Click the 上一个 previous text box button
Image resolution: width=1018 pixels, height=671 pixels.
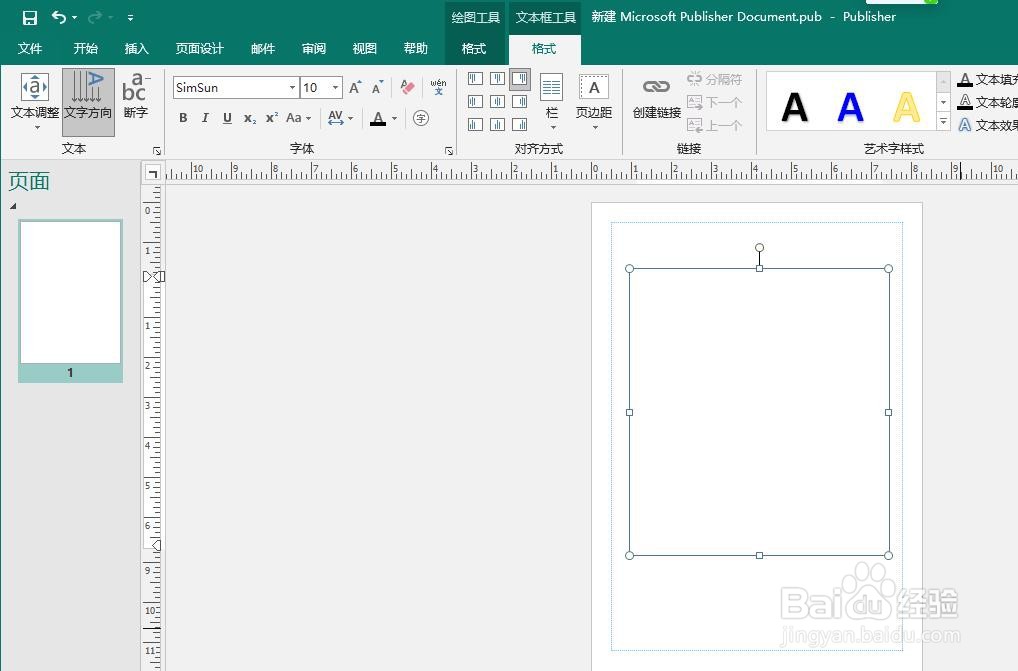714,125
